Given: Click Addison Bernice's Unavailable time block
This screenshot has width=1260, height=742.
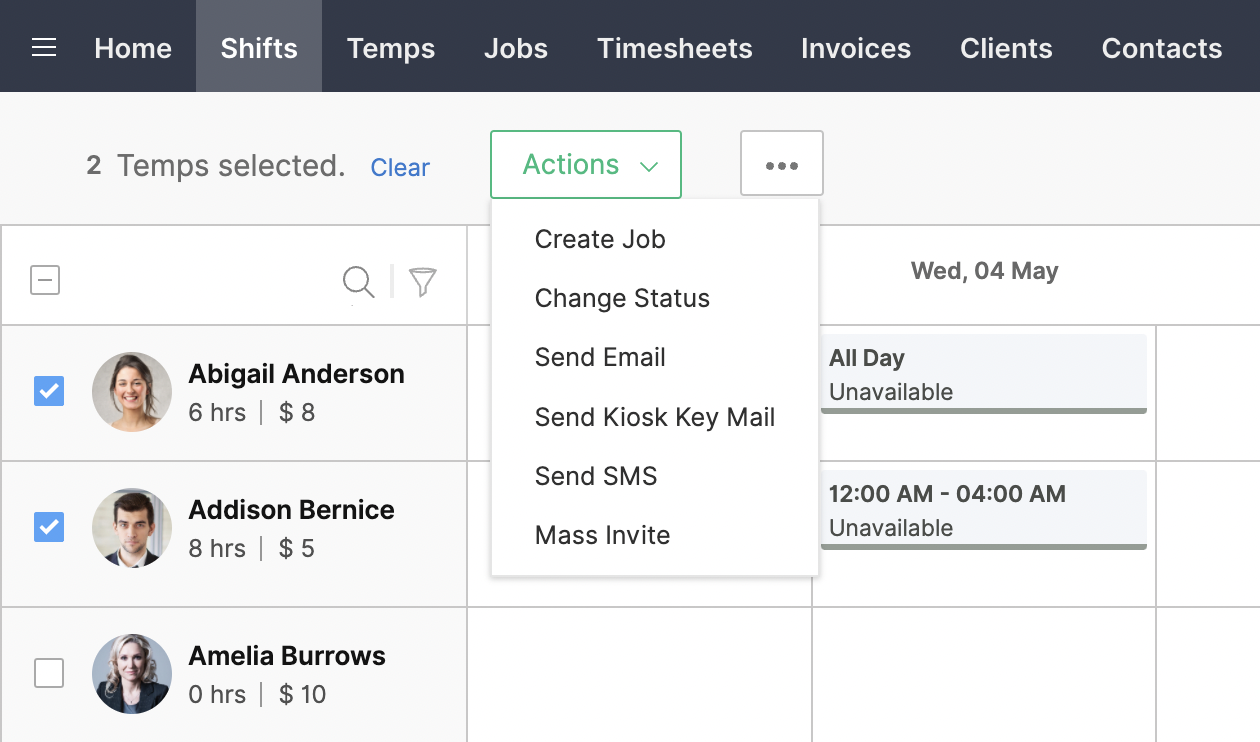Looking at the screenshot, I should pos(983,510).
